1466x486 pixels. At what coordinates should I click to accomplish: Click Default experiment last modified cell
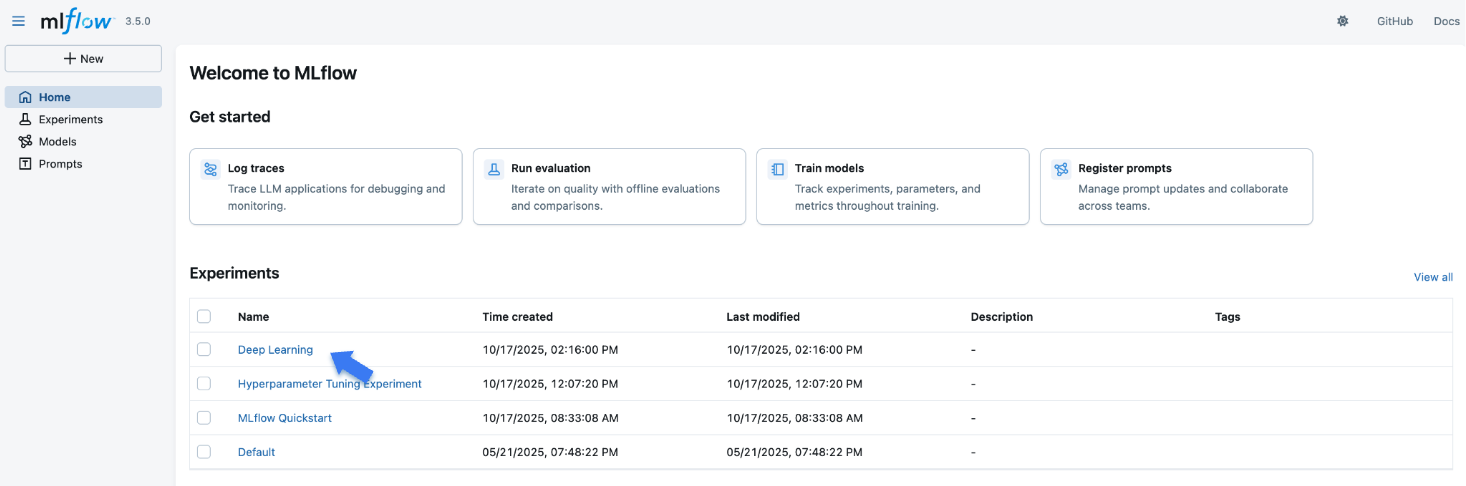click(794, 452)
